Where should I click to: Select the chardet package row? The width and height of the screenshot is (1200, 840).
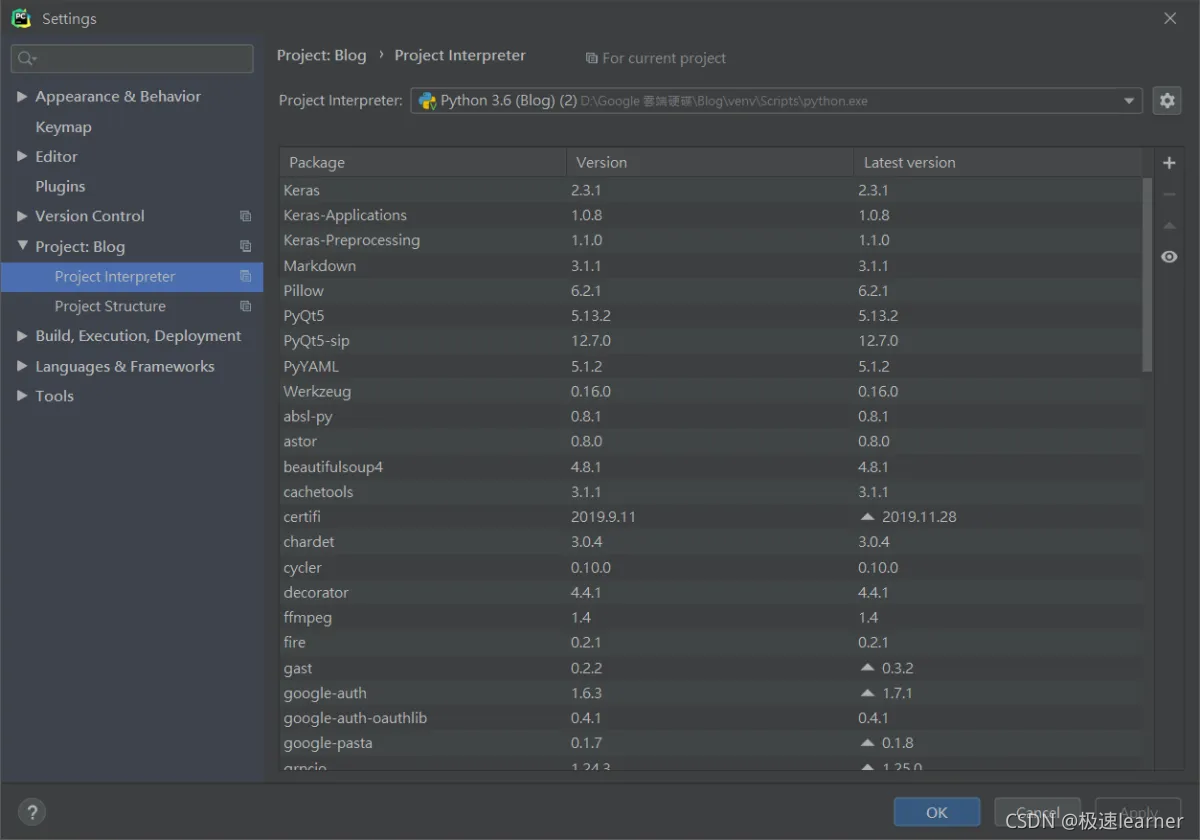coord(711,542)
